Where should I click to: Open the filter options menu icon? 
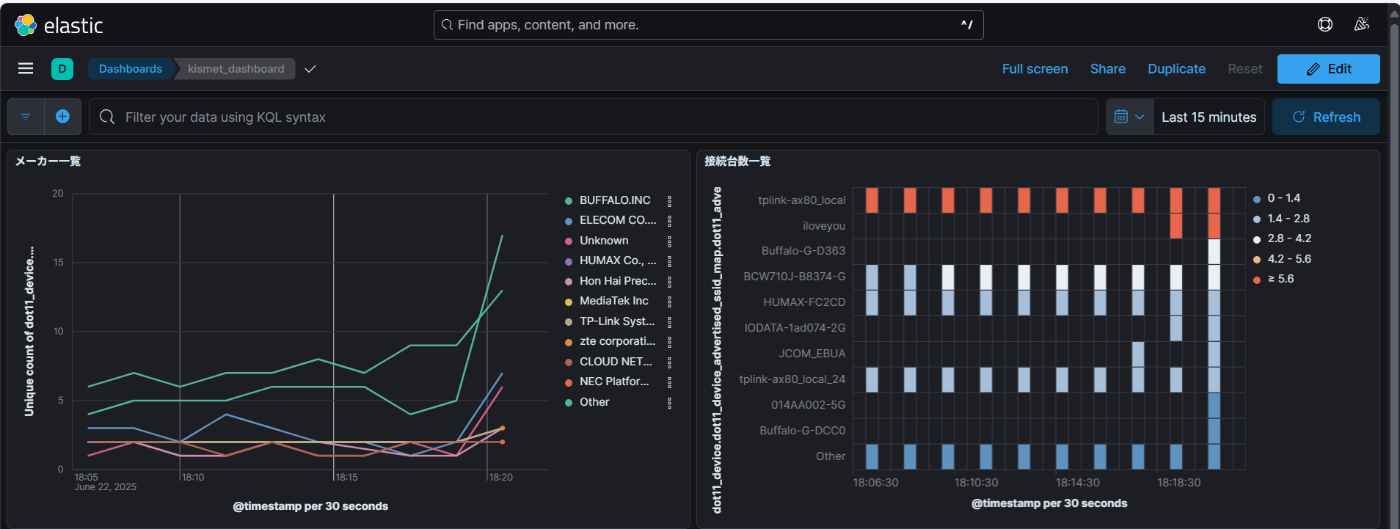(26, 117)
